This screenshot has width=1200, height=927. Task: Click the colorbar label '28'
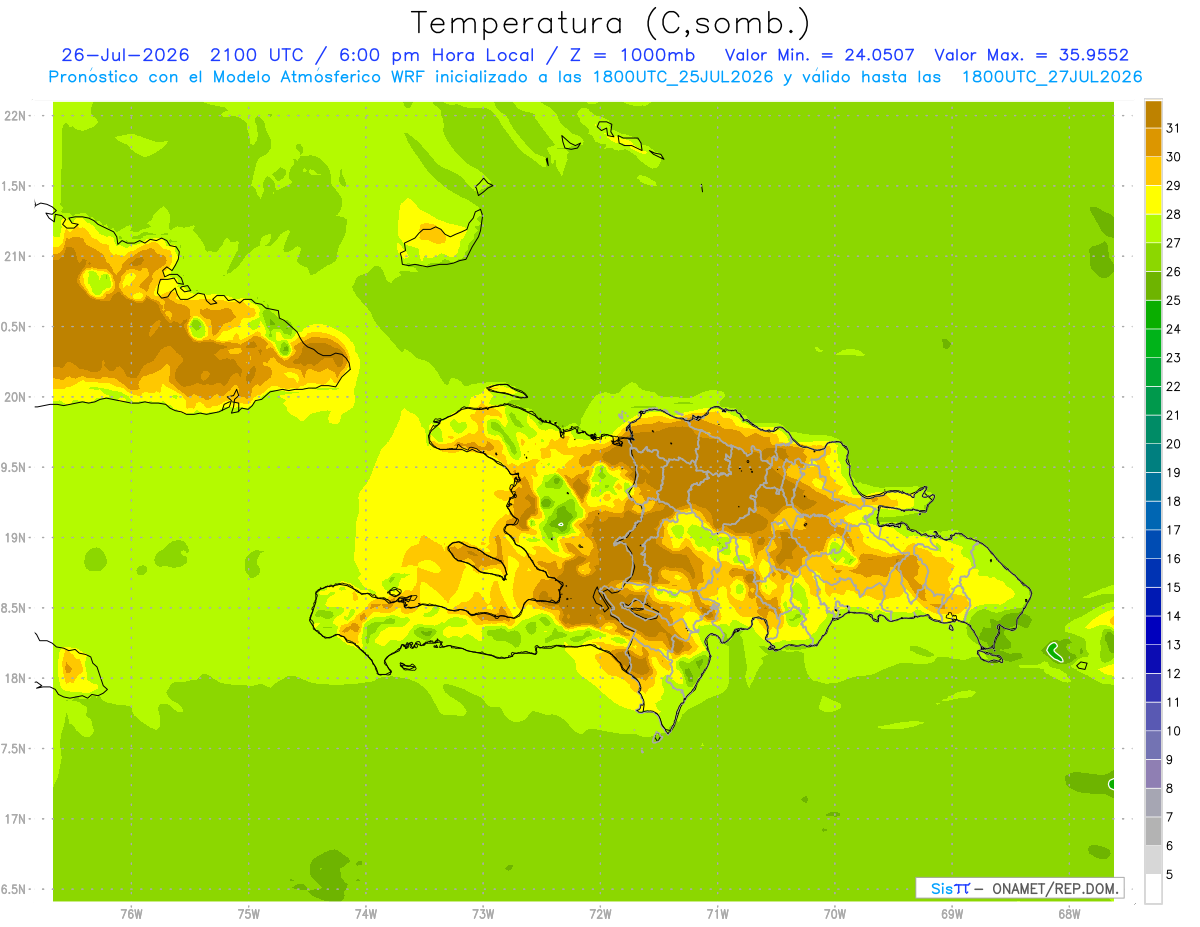point(1173,214)
